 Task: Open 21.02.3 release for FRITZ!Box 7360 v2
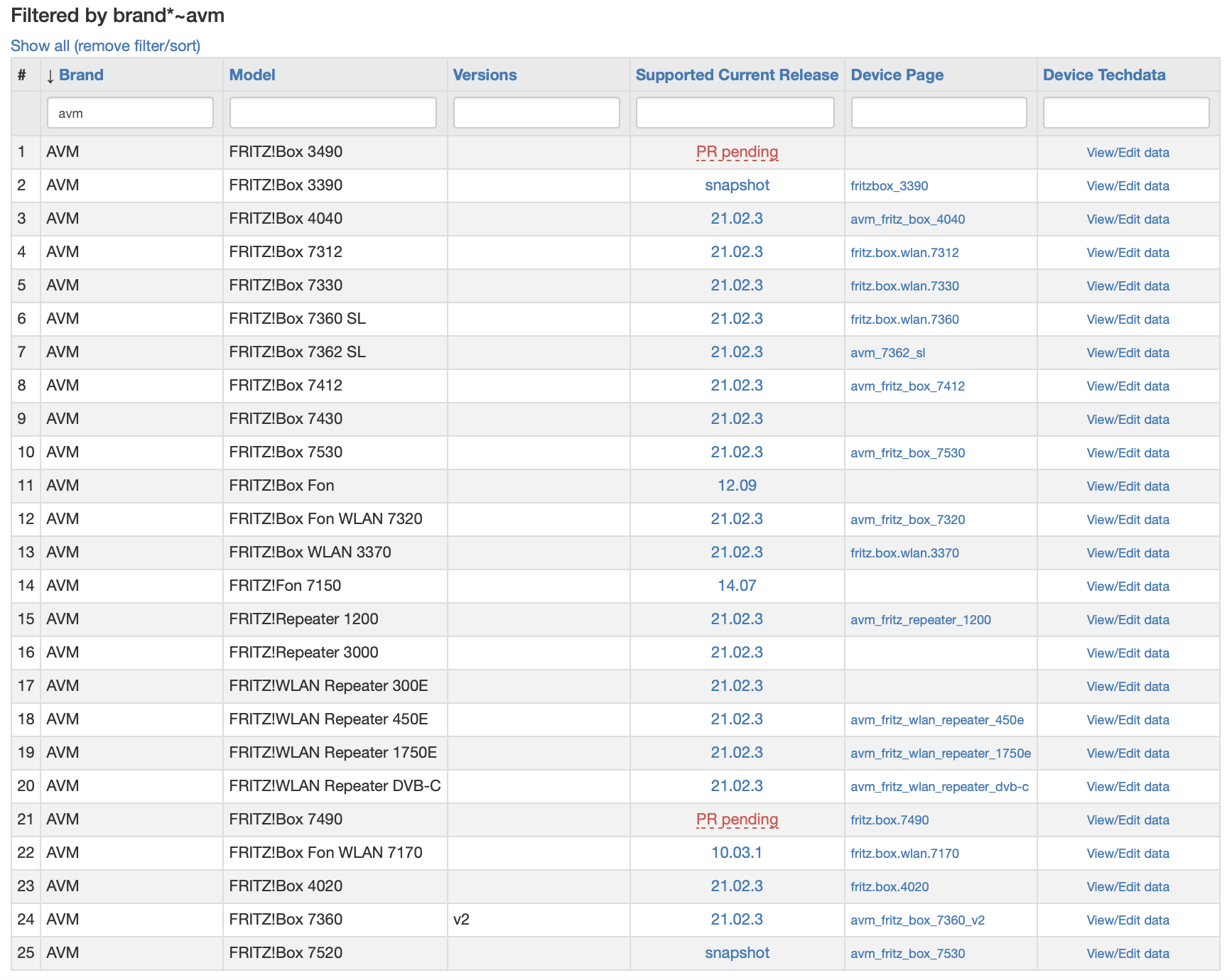click(737, 920)
